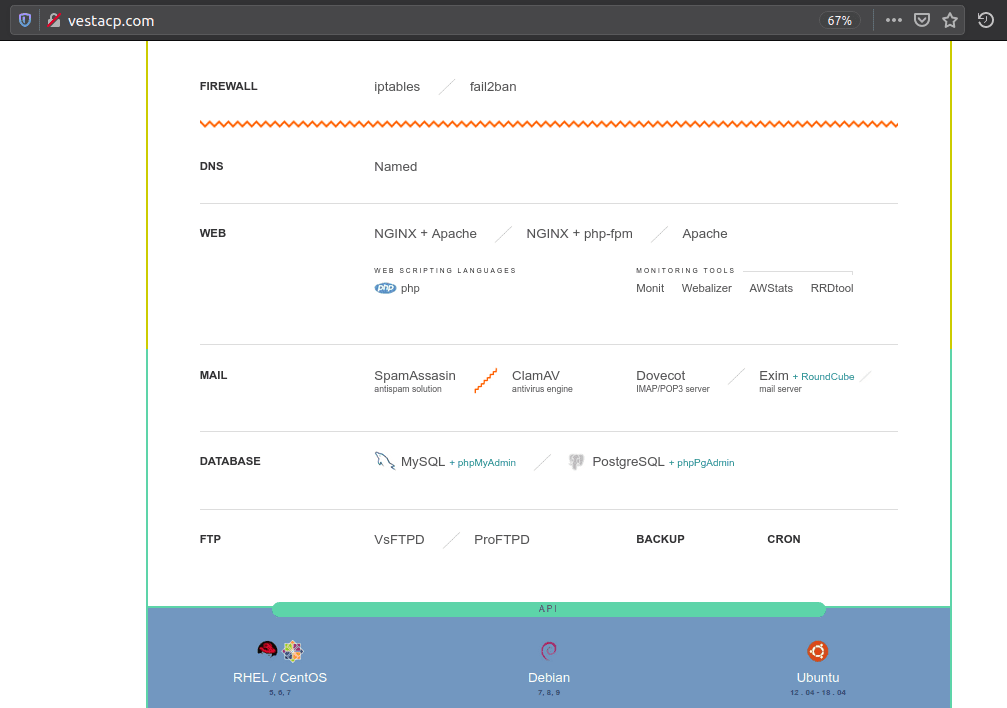The height and width of the screenshot is (708, 1007).
Task: Click the AWStats monitoring tool
Action: click(771, 288)
